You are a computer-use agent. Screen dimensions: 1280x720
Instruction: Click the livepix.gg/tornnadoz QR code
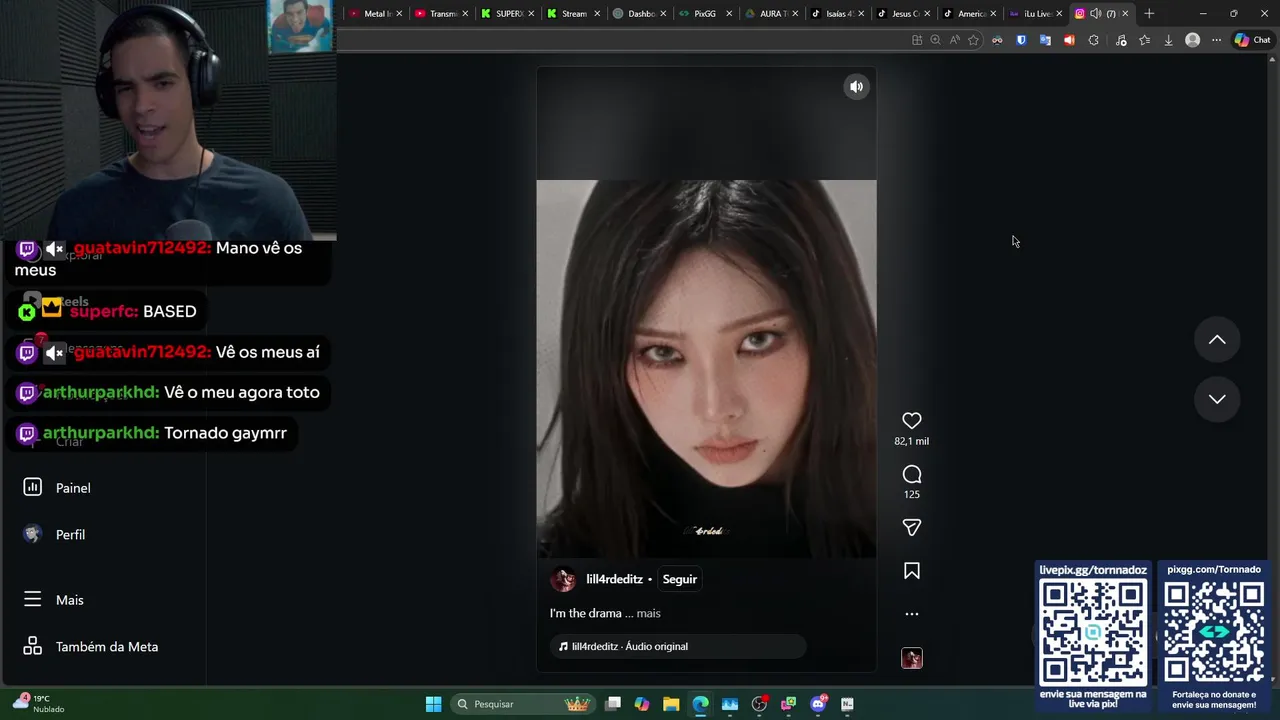[1093, 633]
